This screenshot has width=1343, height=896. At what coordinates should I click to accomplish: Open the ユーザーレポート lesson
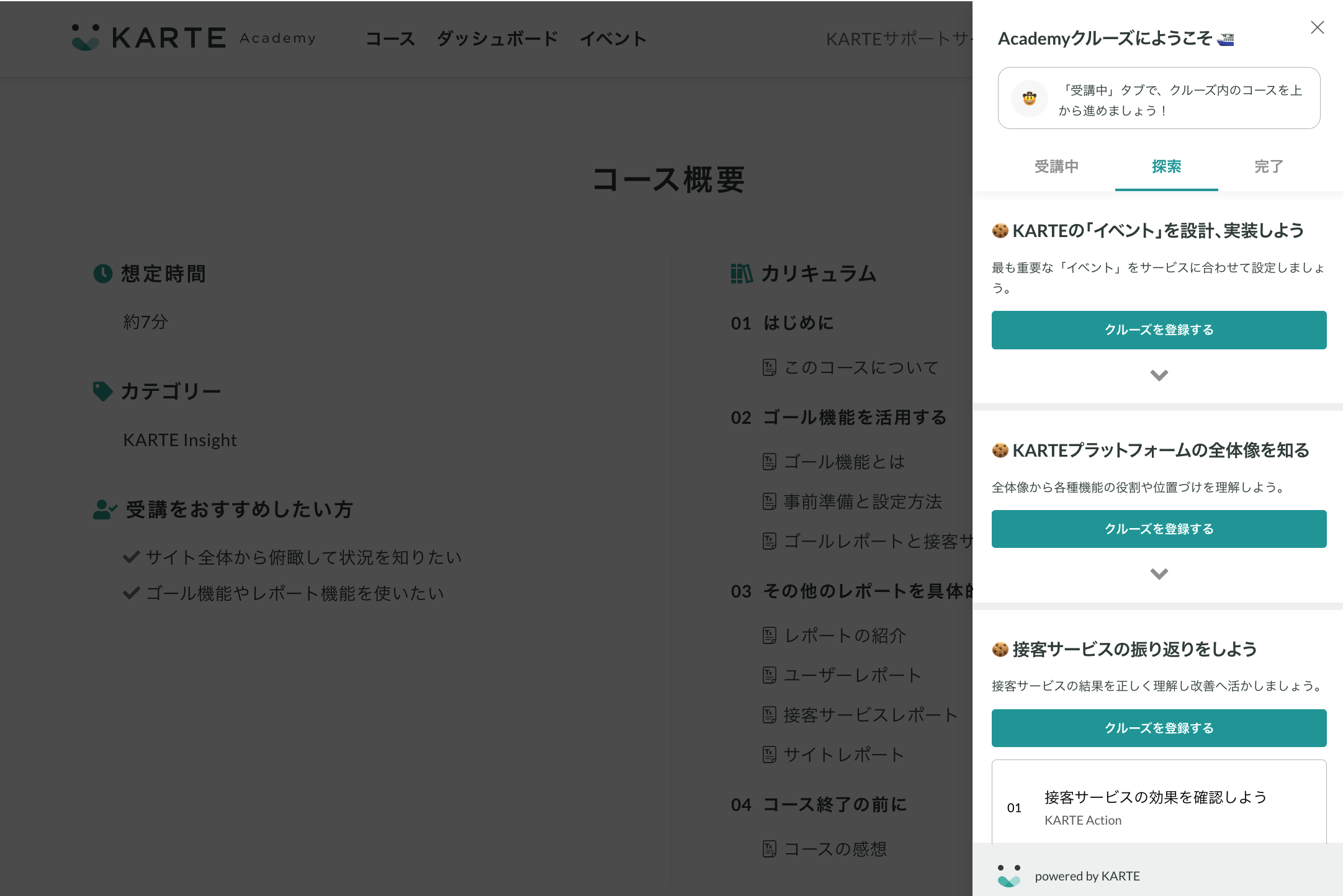[852, 675]
